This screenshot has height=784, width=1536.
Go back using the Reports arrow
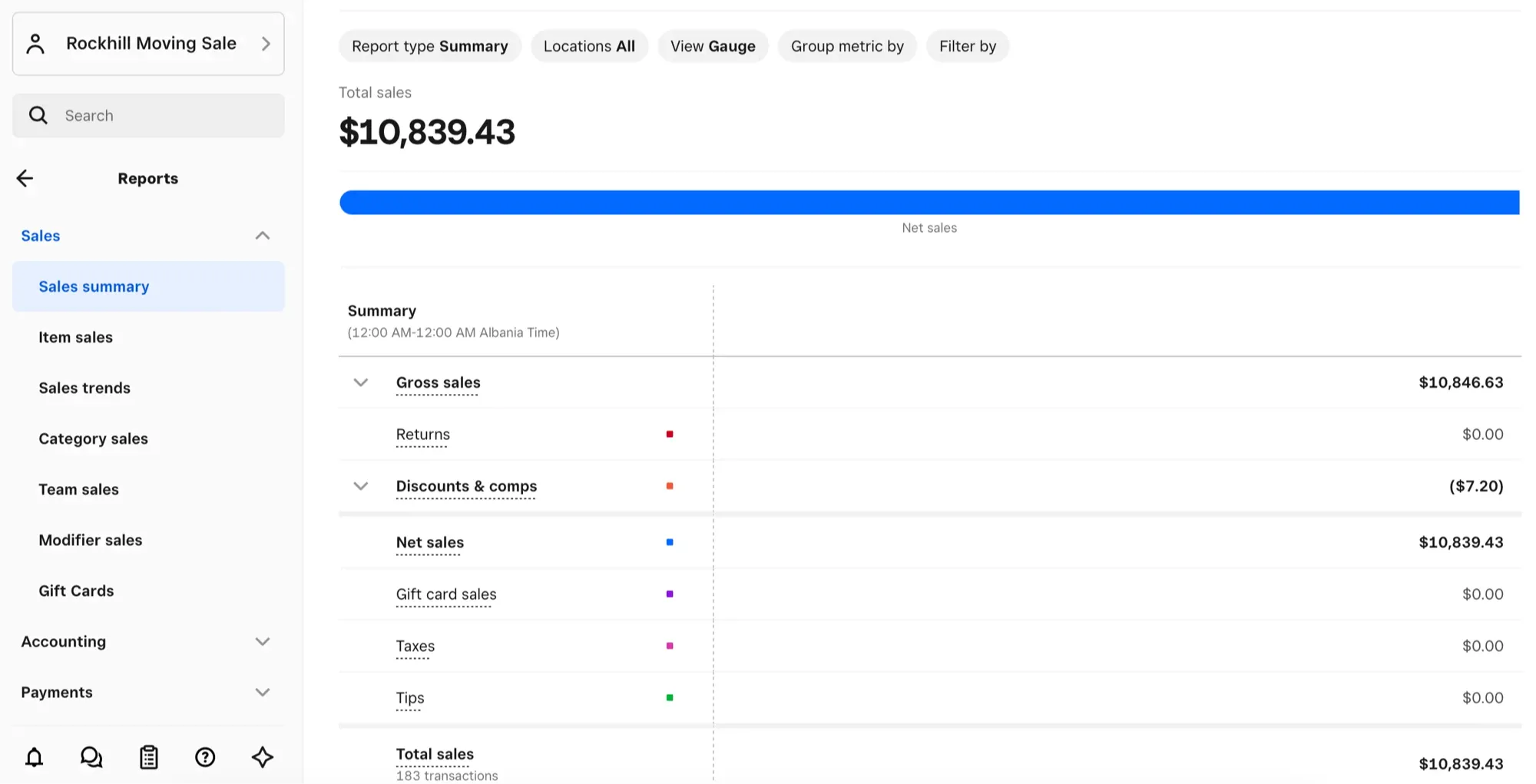[x=25, y=179]
